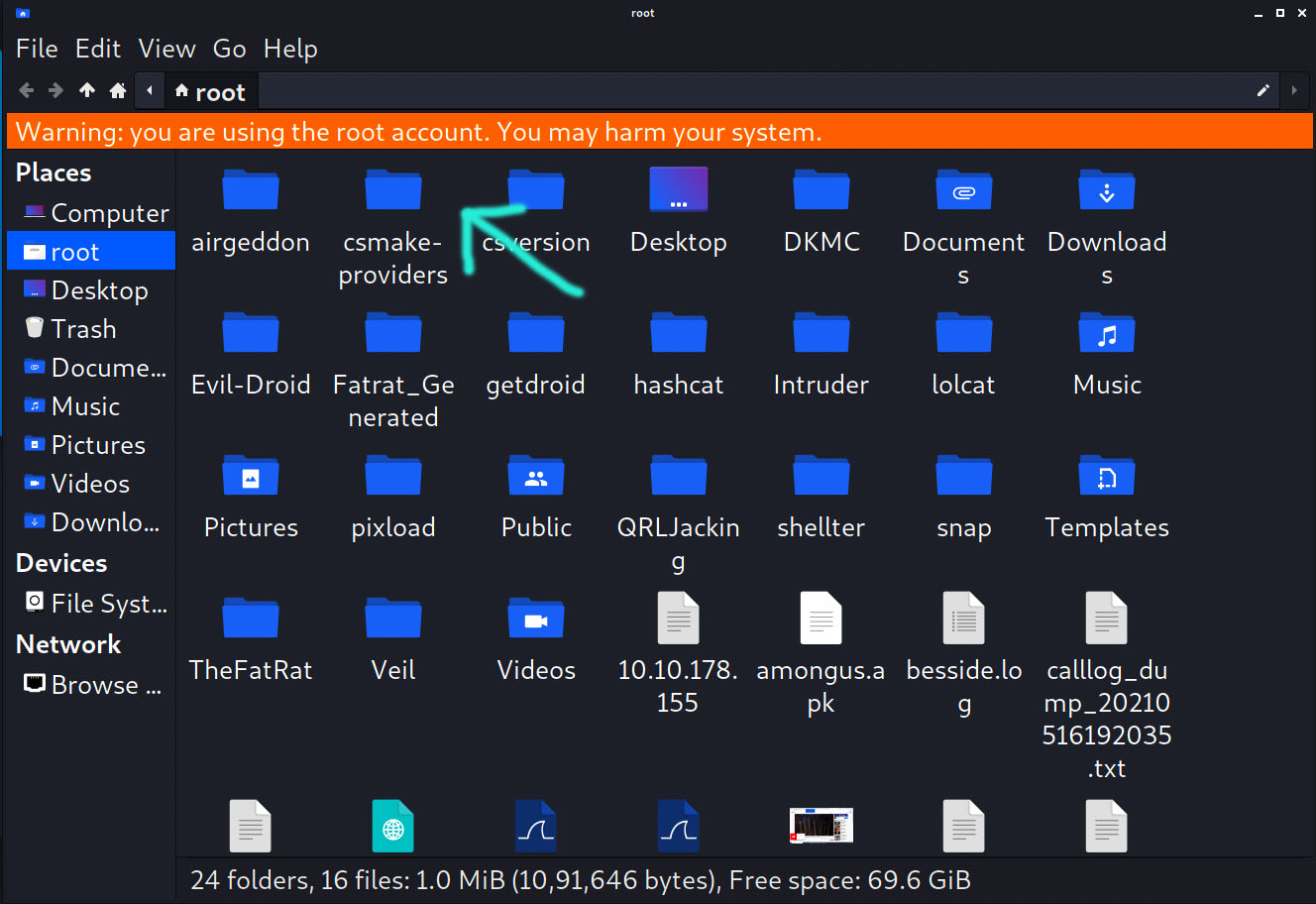1316x904 pixels.
Task: Click the Trash item in Places
Action: [83, 328]
